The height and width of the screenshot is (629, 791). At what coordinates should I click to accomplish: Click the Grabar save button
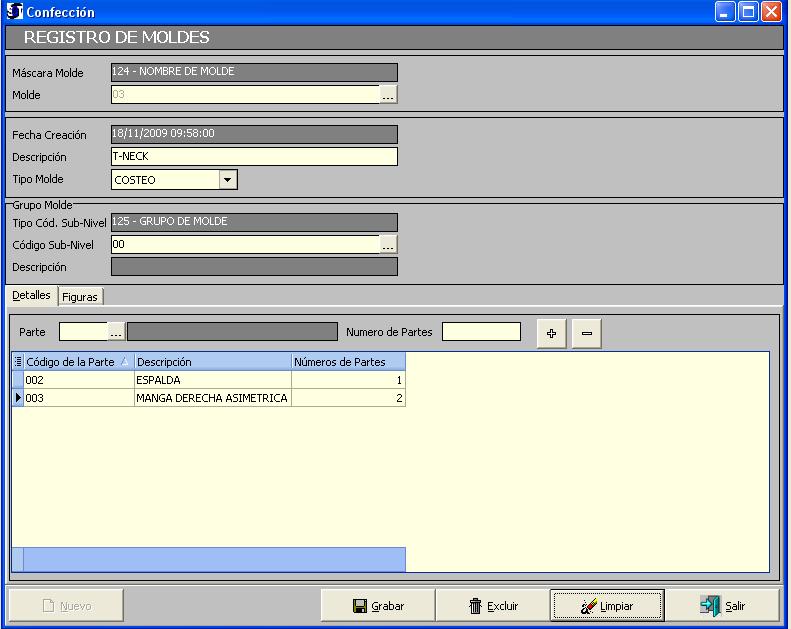[x=379, y=606]
